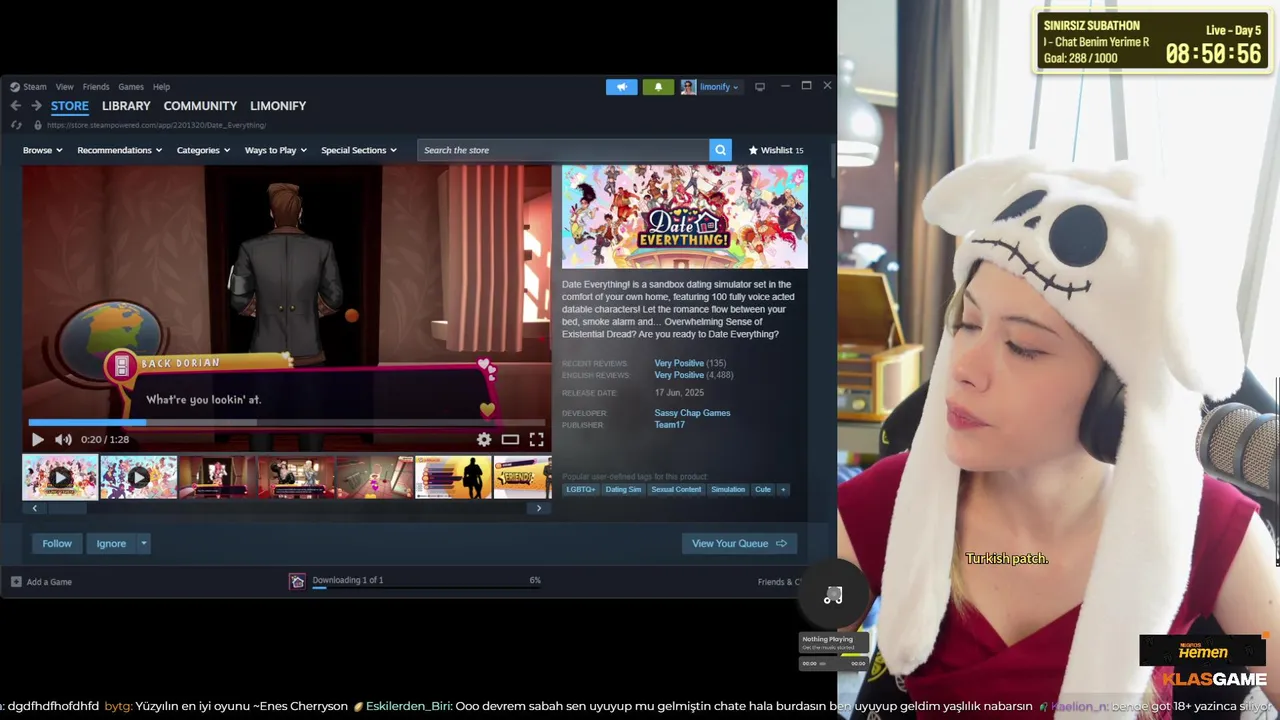Seek within the trailer progress bar
1280x720 pixels.
pos(287,423)
